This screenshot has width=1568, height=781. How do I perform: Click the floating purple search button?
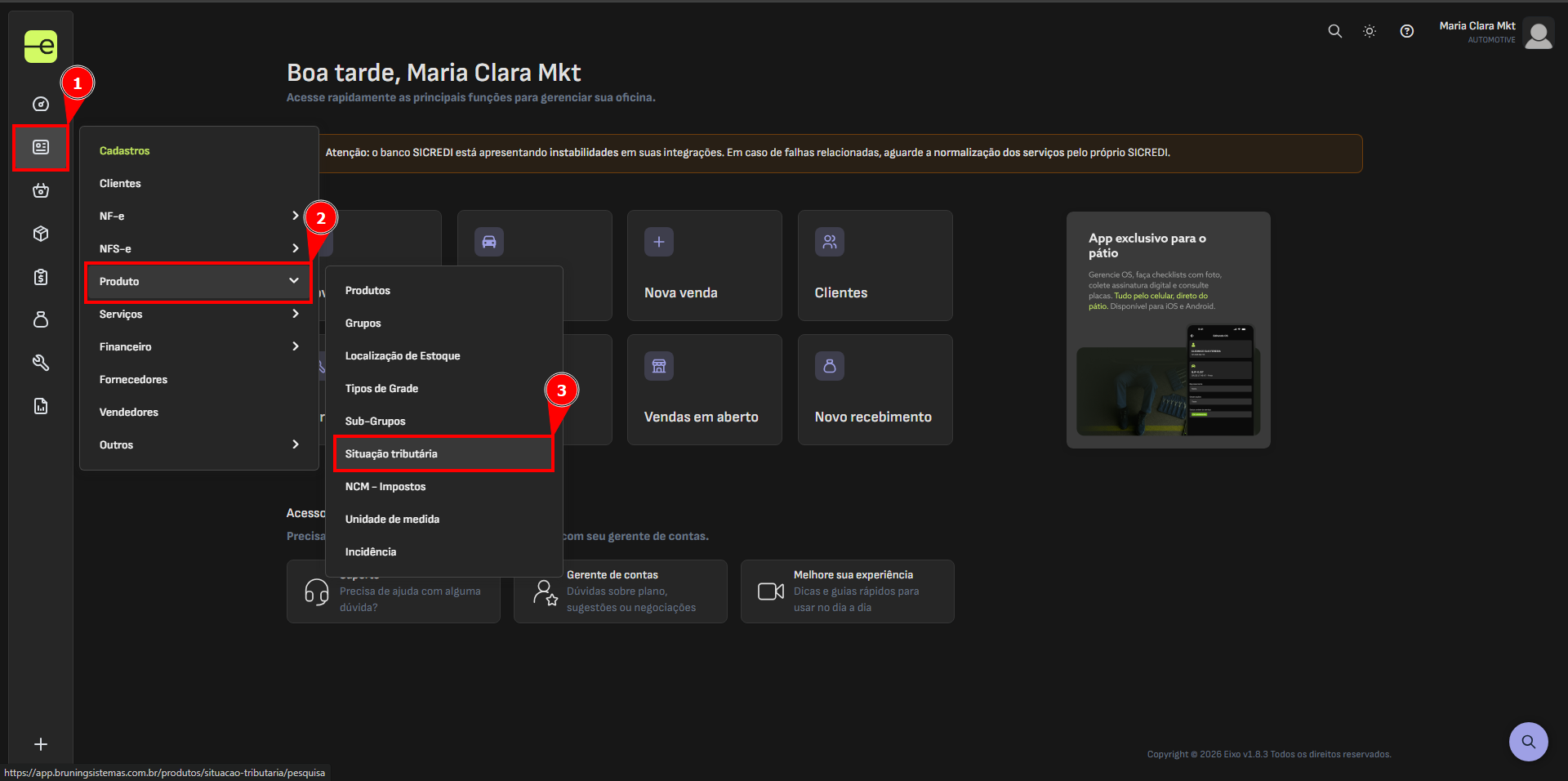1529,742
